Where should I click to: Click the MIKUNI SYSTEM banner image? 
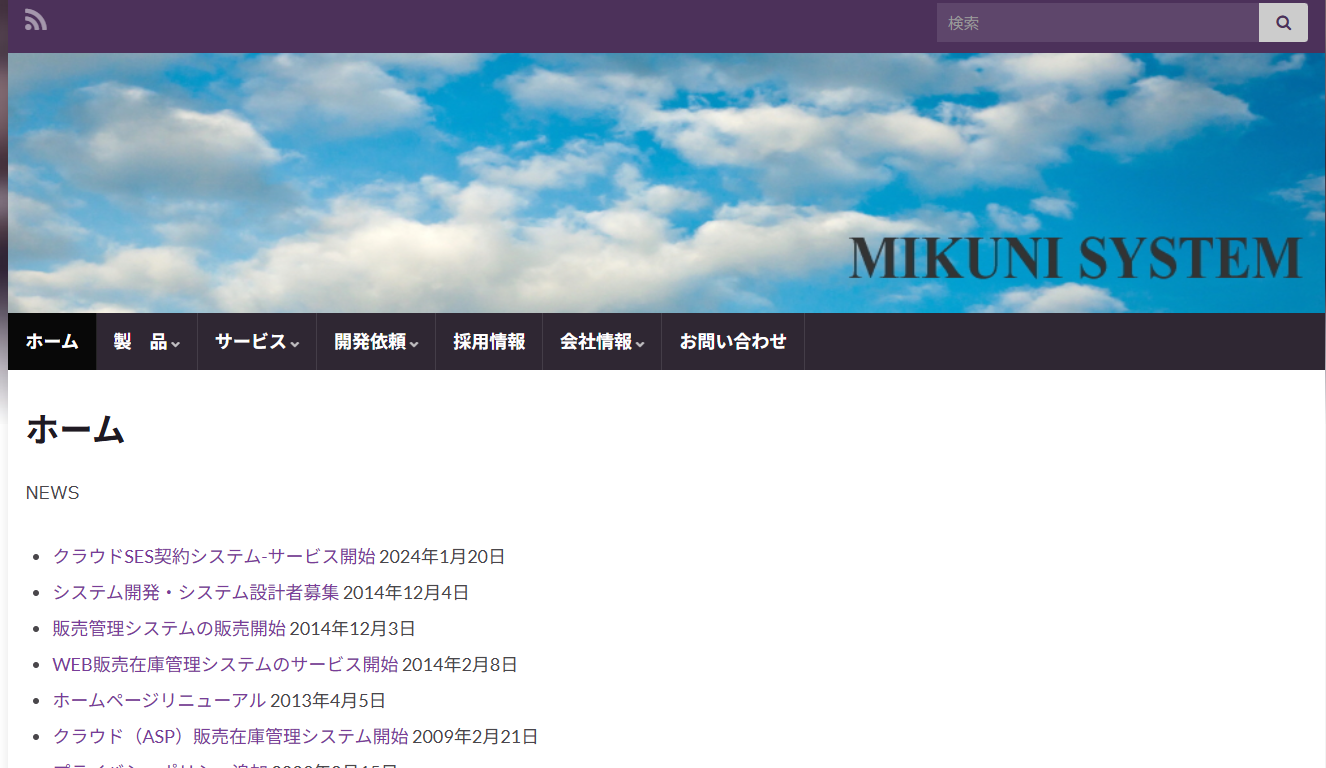click(x=666, y=183)
